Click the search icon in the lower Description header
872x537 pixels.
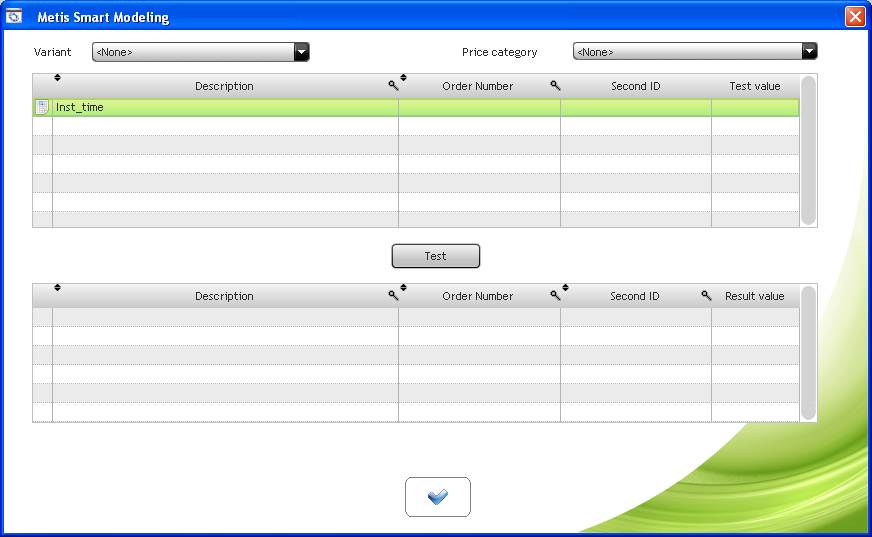click(x=393, y=296)
